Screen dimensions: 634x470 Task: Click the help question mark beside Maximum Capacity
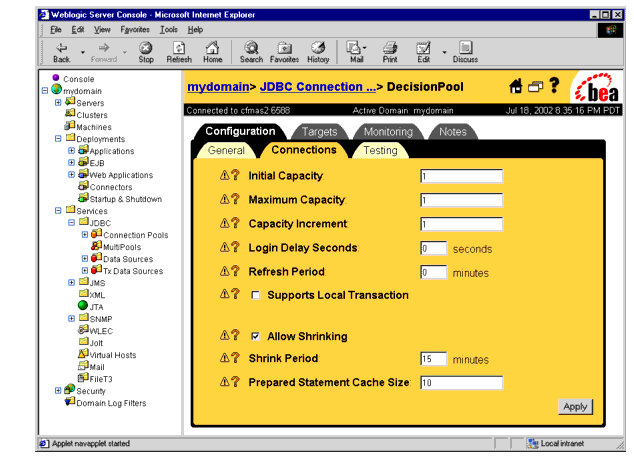click(235, 199)
